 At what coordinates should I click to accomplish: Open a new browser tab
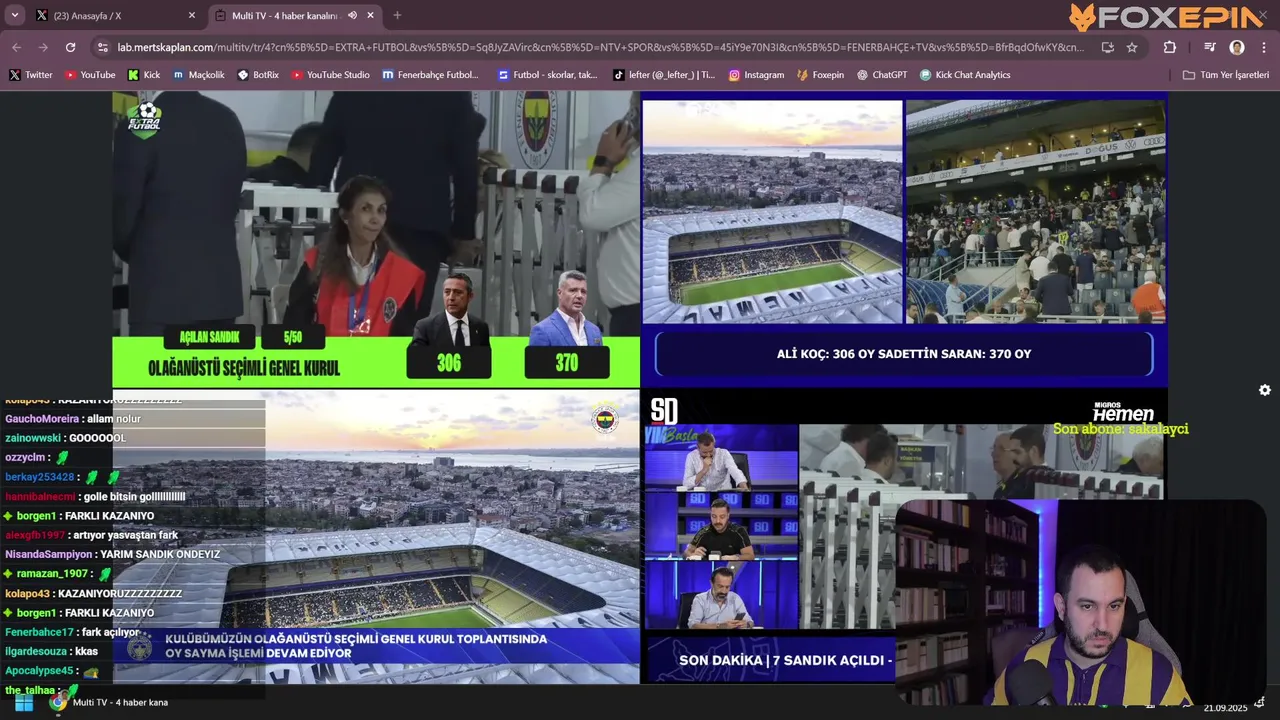coord(397,15)
